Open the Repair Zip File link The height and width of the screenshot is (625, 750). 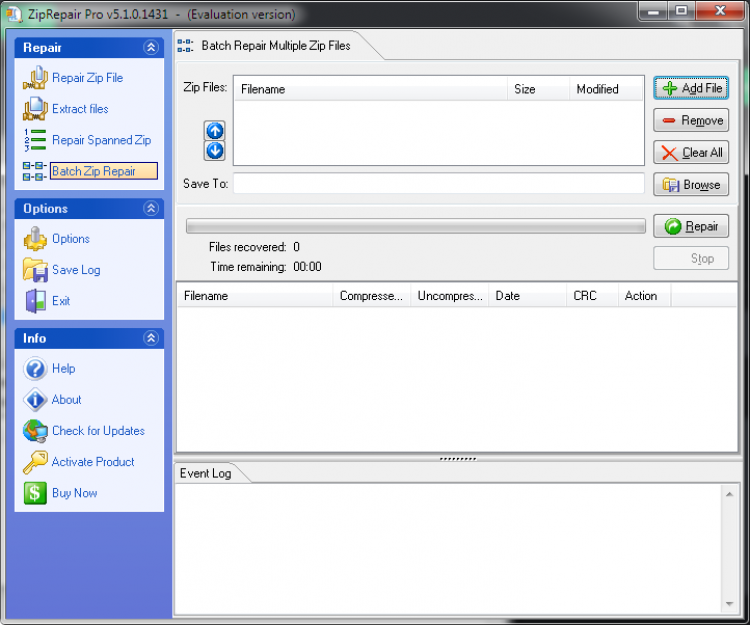(88, 78)
